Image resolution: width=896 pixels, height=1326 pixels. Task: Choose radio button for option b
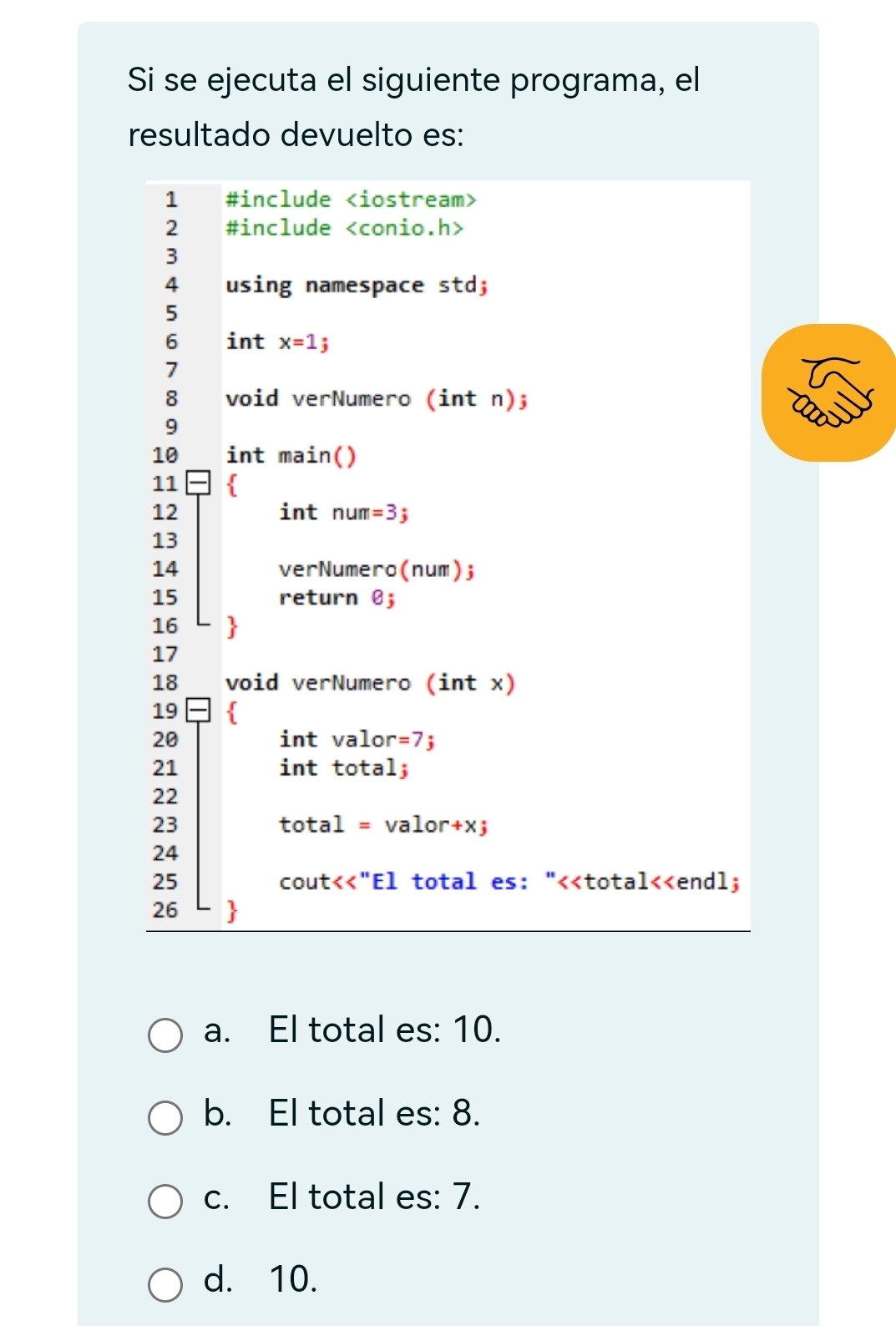[165, 1118]
